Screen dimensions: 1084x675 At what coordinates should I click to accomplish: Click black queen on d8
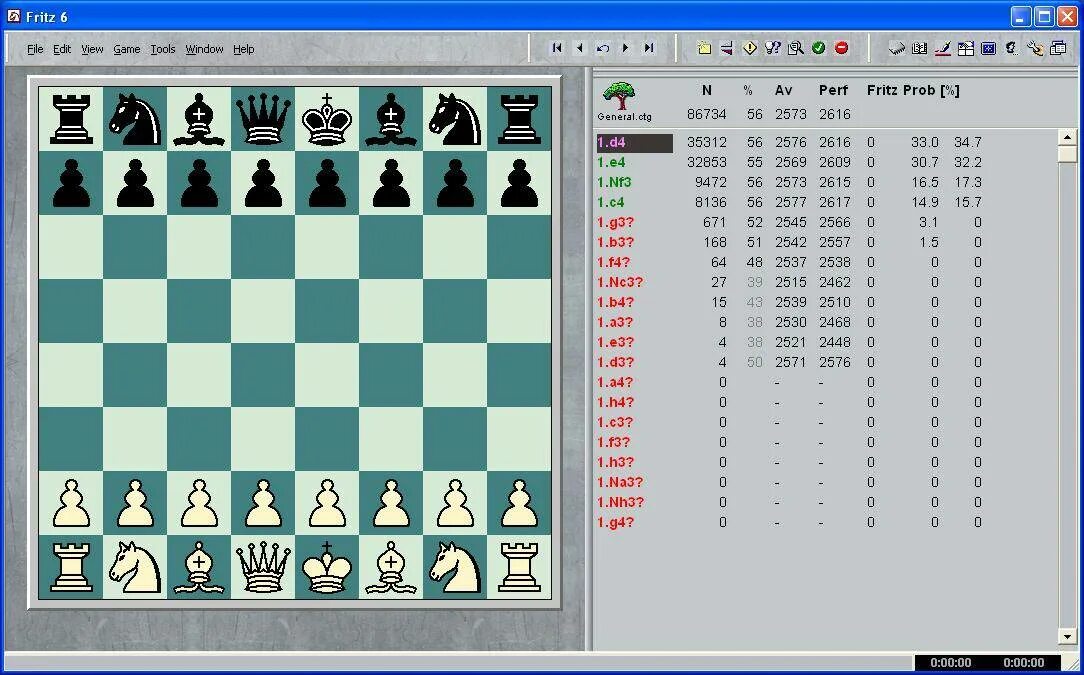(263, 119)
